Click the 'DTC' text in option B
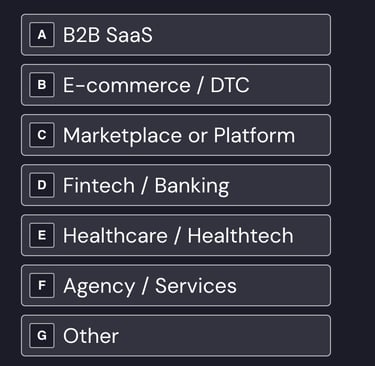 (230, 85)
